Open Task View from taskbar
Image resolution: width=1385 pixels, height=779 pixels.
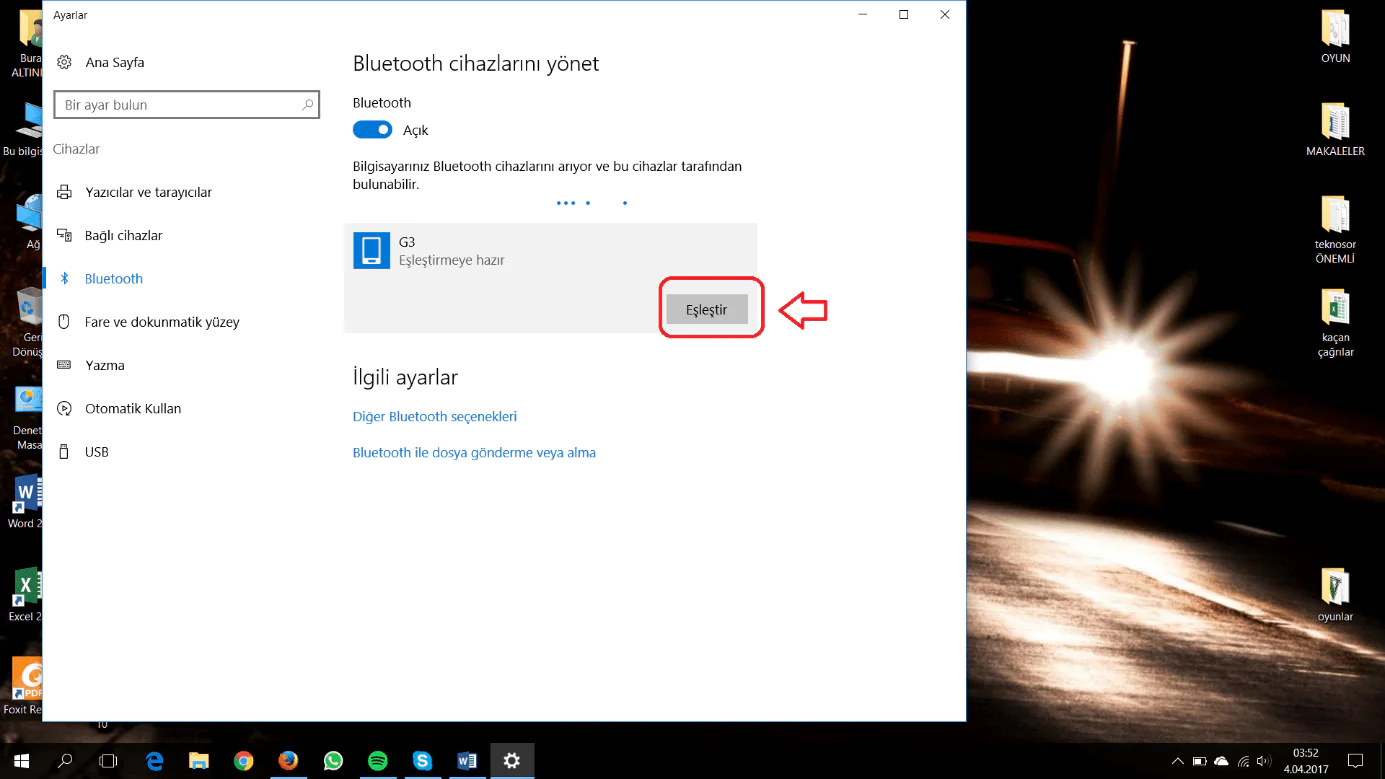108,761
